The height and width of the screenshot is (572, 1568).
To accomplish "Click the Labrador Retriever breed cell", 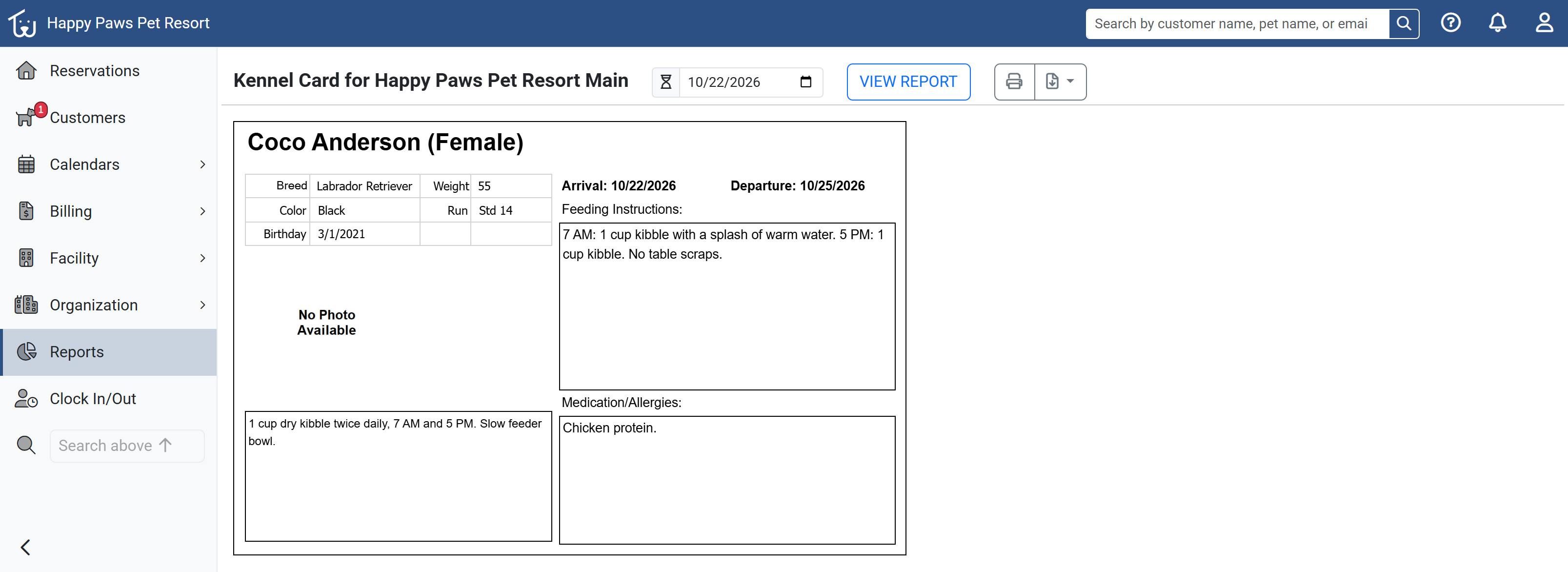I will tap(364, 186).
